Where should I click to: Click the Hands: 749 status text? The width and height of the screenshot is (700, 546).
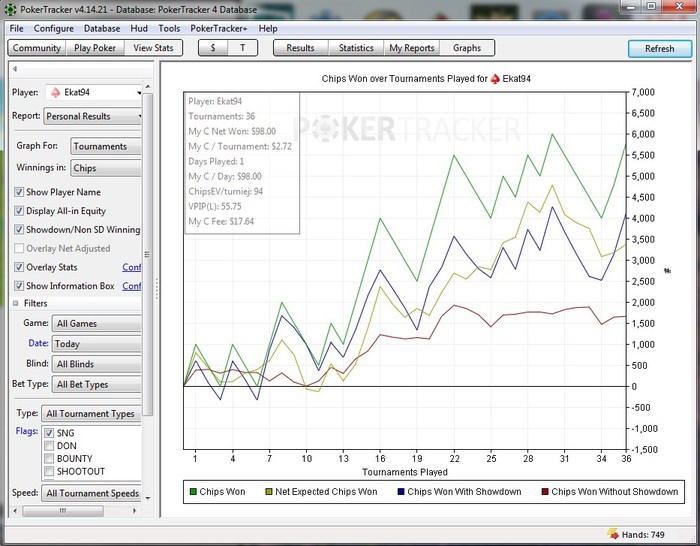point(643,534)
